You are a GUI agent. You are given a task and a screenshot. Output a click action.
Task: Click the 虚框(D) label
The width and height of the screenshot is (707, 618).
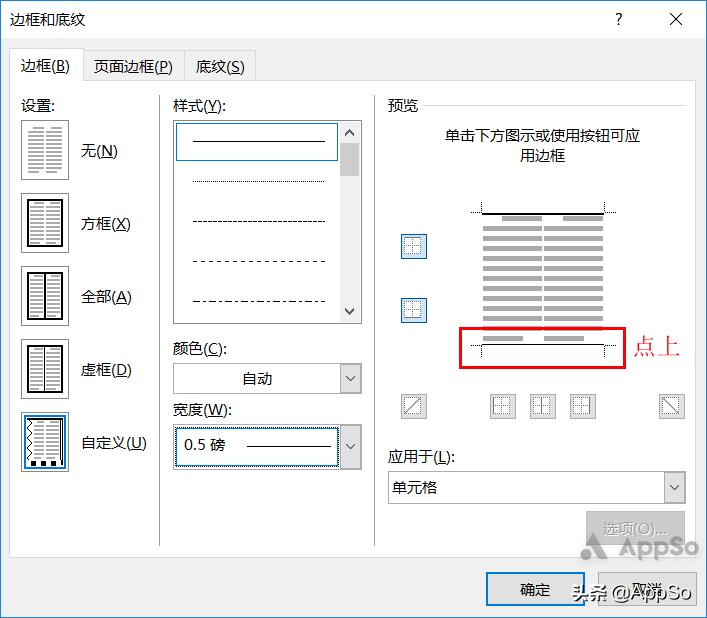pyautogui.click(x=106, y=370)
